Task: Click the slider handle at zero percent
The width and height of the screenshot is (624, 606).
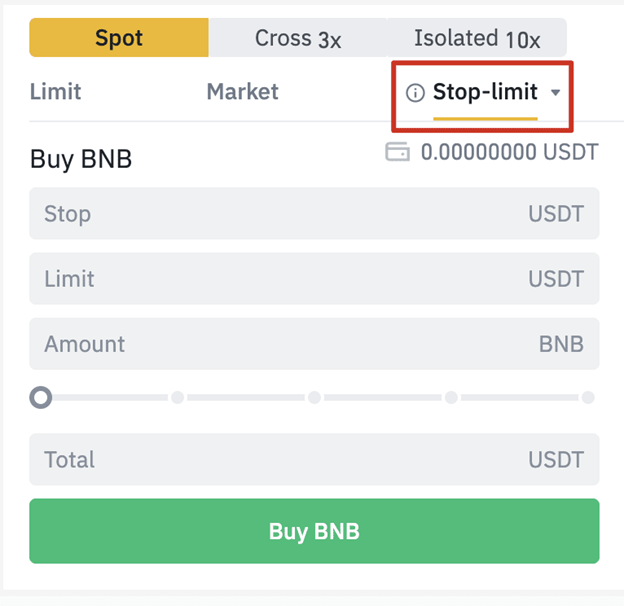Action: [41, 397]
